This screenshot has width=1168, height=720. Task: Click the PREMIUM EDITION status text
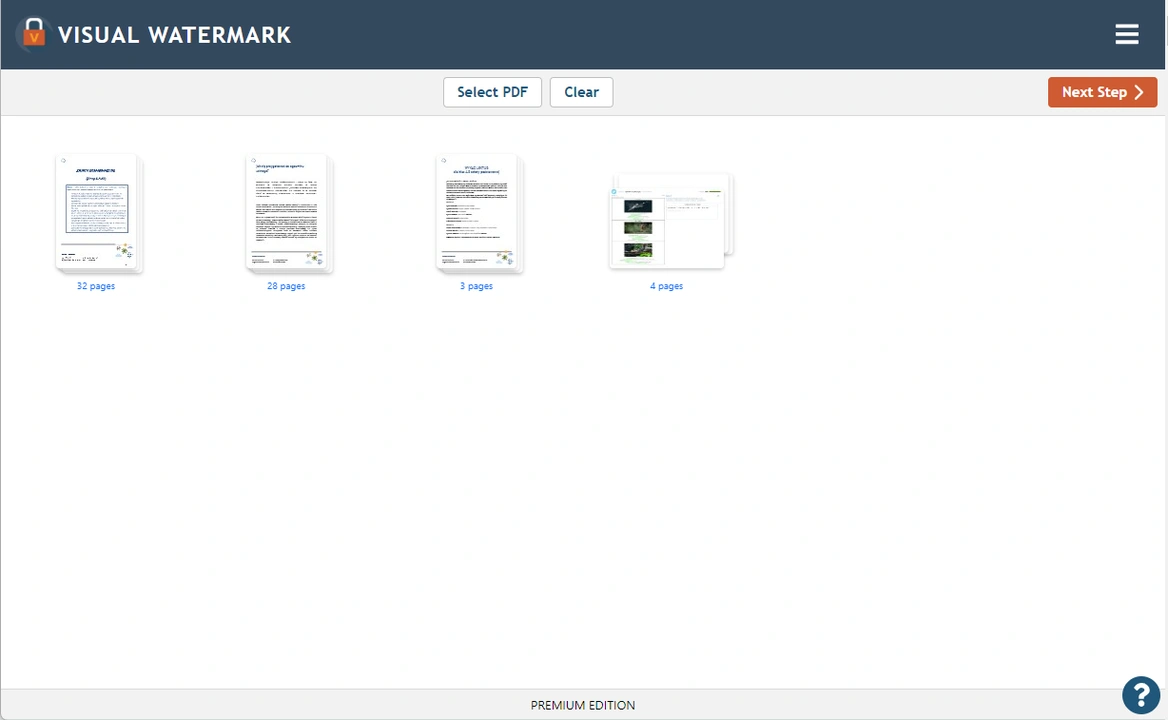(x=583, y=705)
